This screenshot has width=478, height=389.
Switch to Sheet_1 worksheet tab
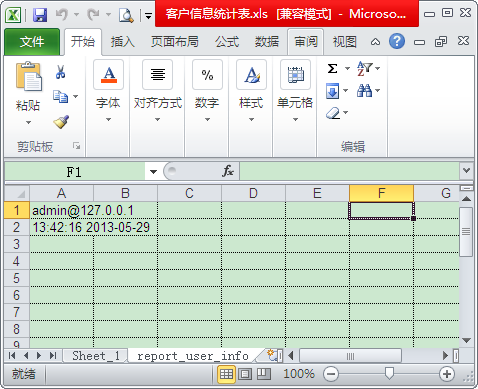(96, 356)
